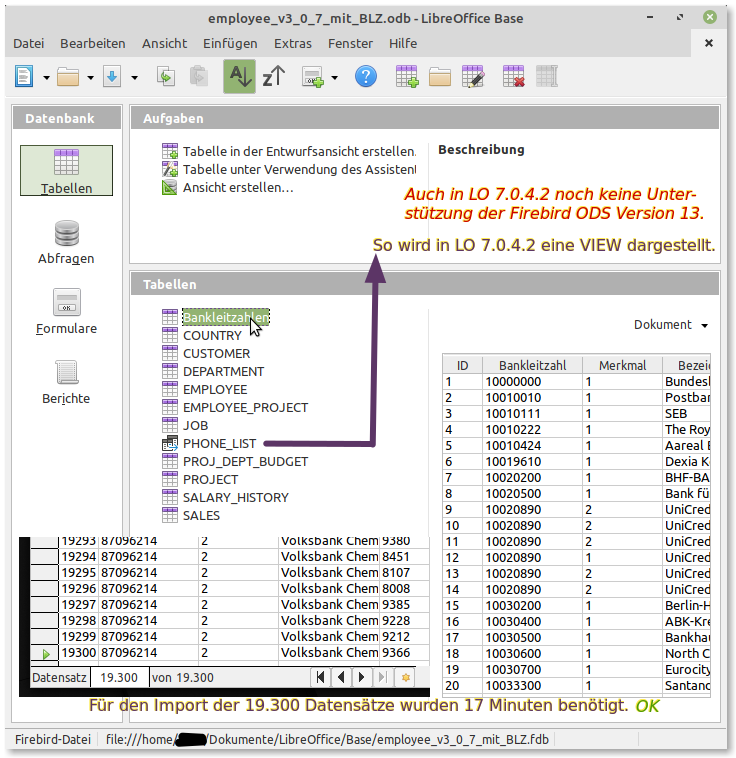Click preview cell 10010111 in row 3
The height and width of the screenshot is (758, 736).
pyautogui.click(x=532, y=413)
